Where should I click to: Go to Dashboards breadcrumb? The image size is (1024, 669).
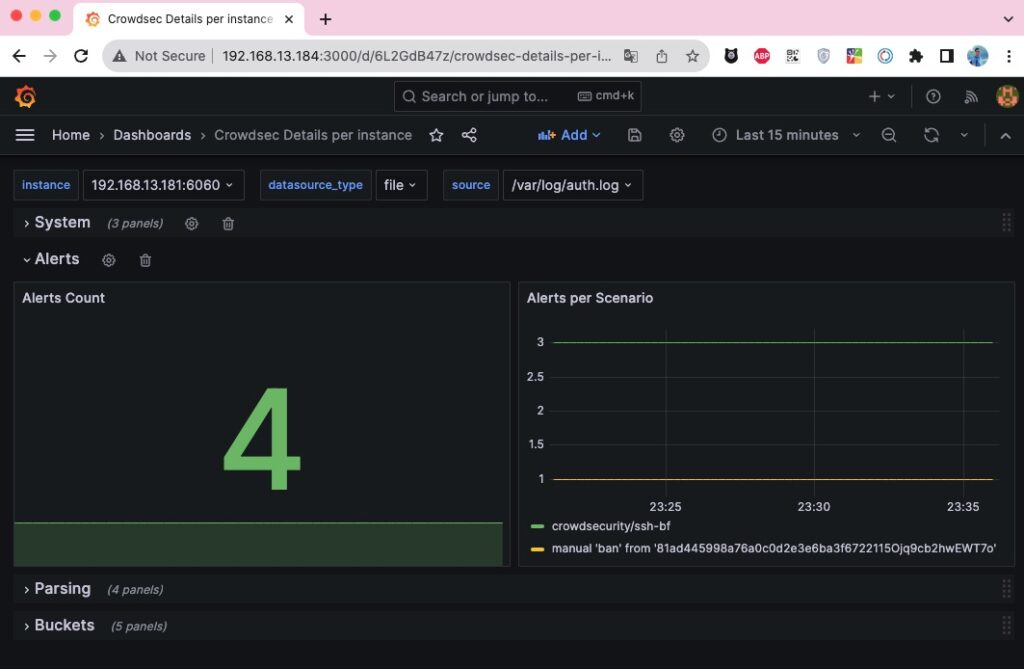(152, 135)
